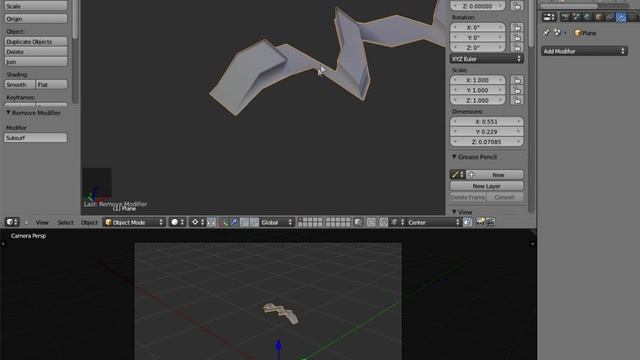Open grease pencil datablock browse icon
Screen dimensions: 640x360
(458, 175)
